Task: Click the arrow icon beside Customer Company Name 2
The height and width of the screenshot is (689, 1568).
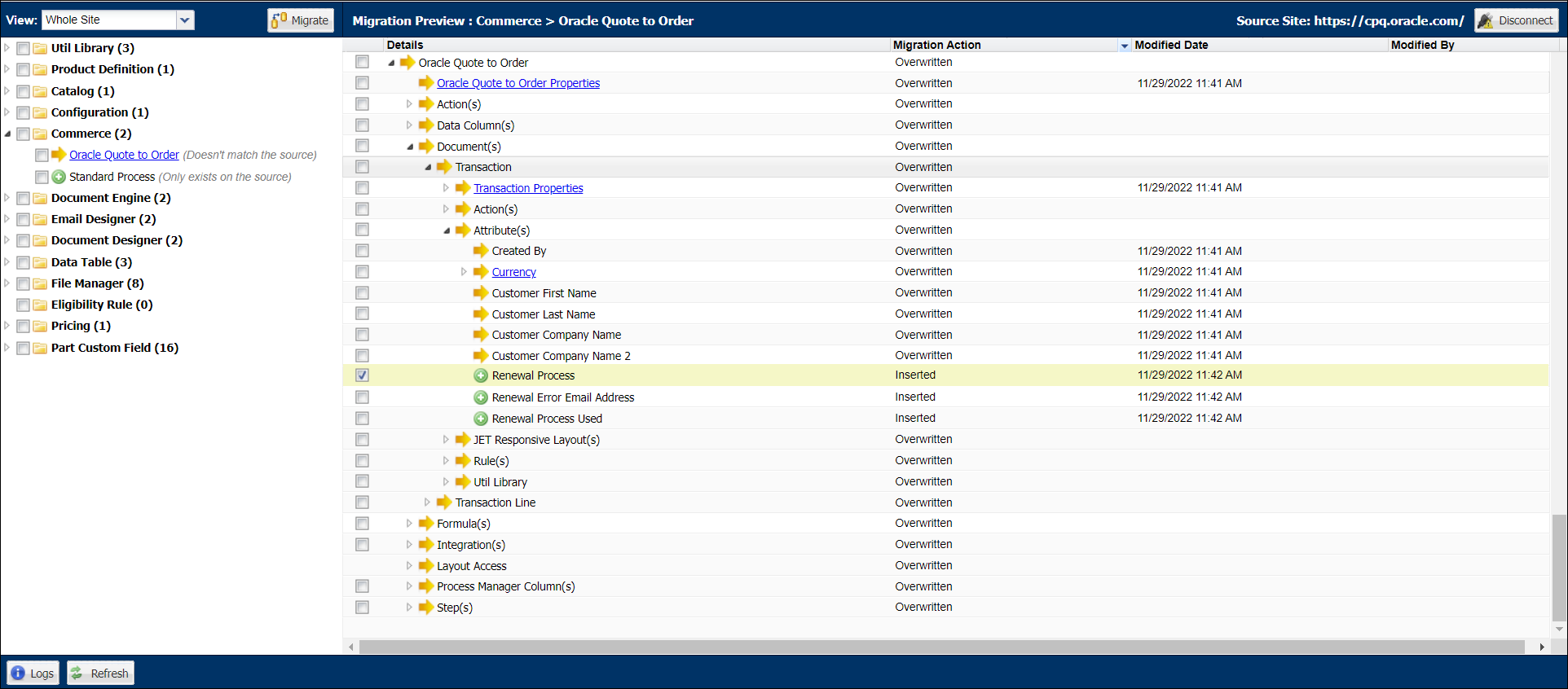Action: click(481, 356)
